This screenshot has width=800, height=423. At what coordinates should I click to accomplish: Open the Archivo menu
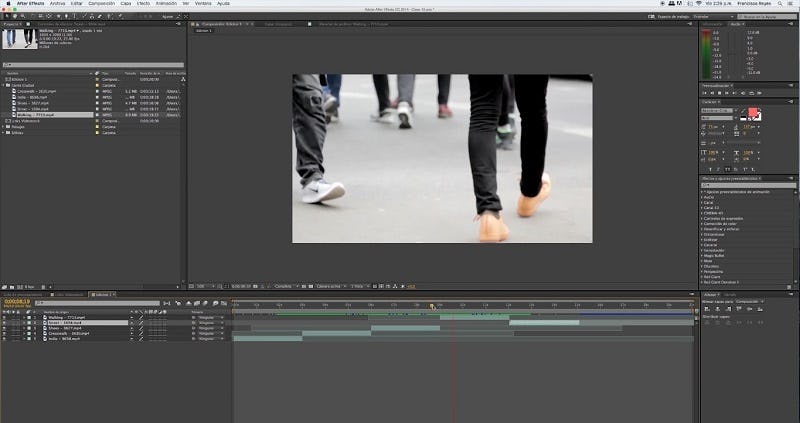point(57,3)
